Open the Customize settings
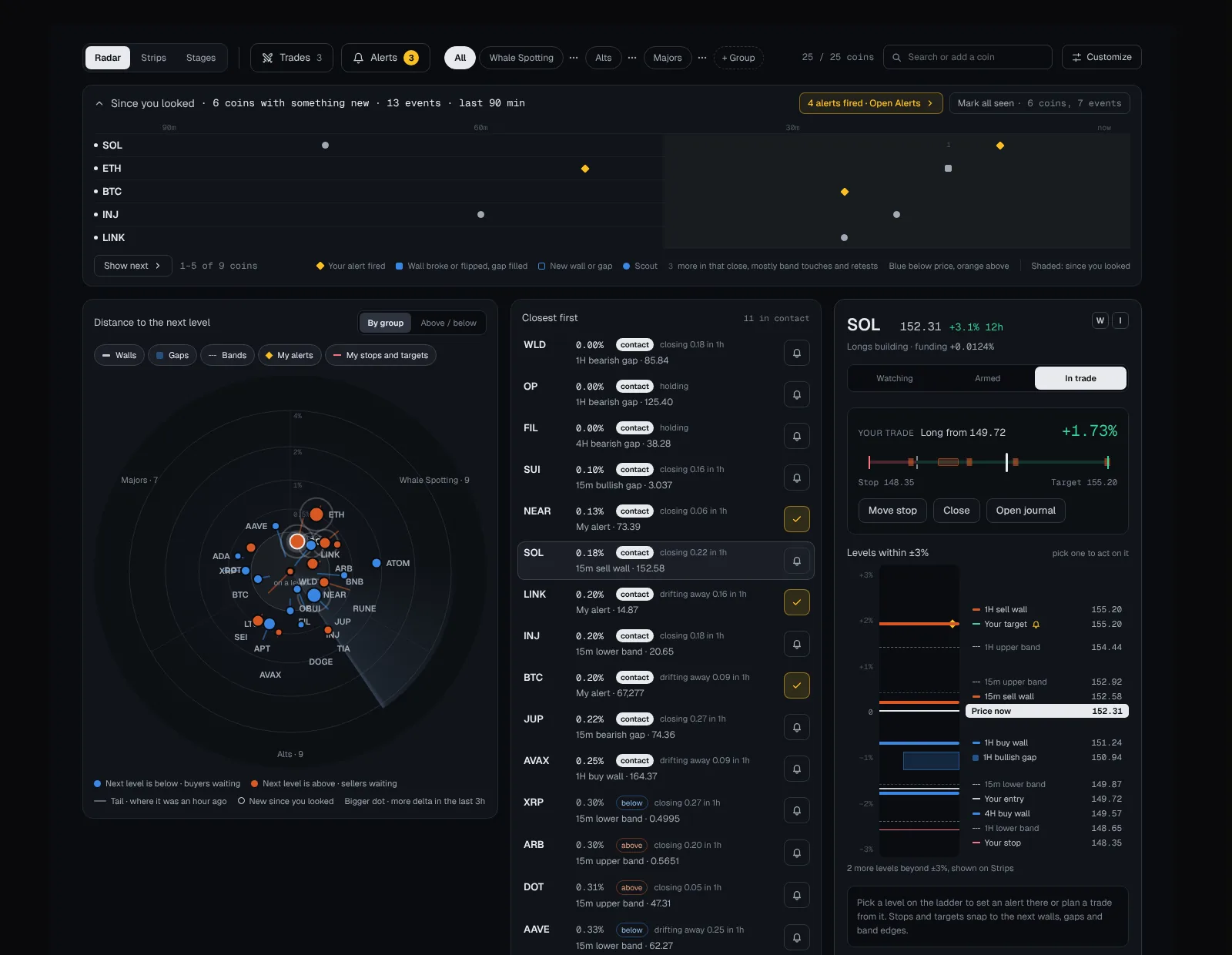 click(1101, 57)
